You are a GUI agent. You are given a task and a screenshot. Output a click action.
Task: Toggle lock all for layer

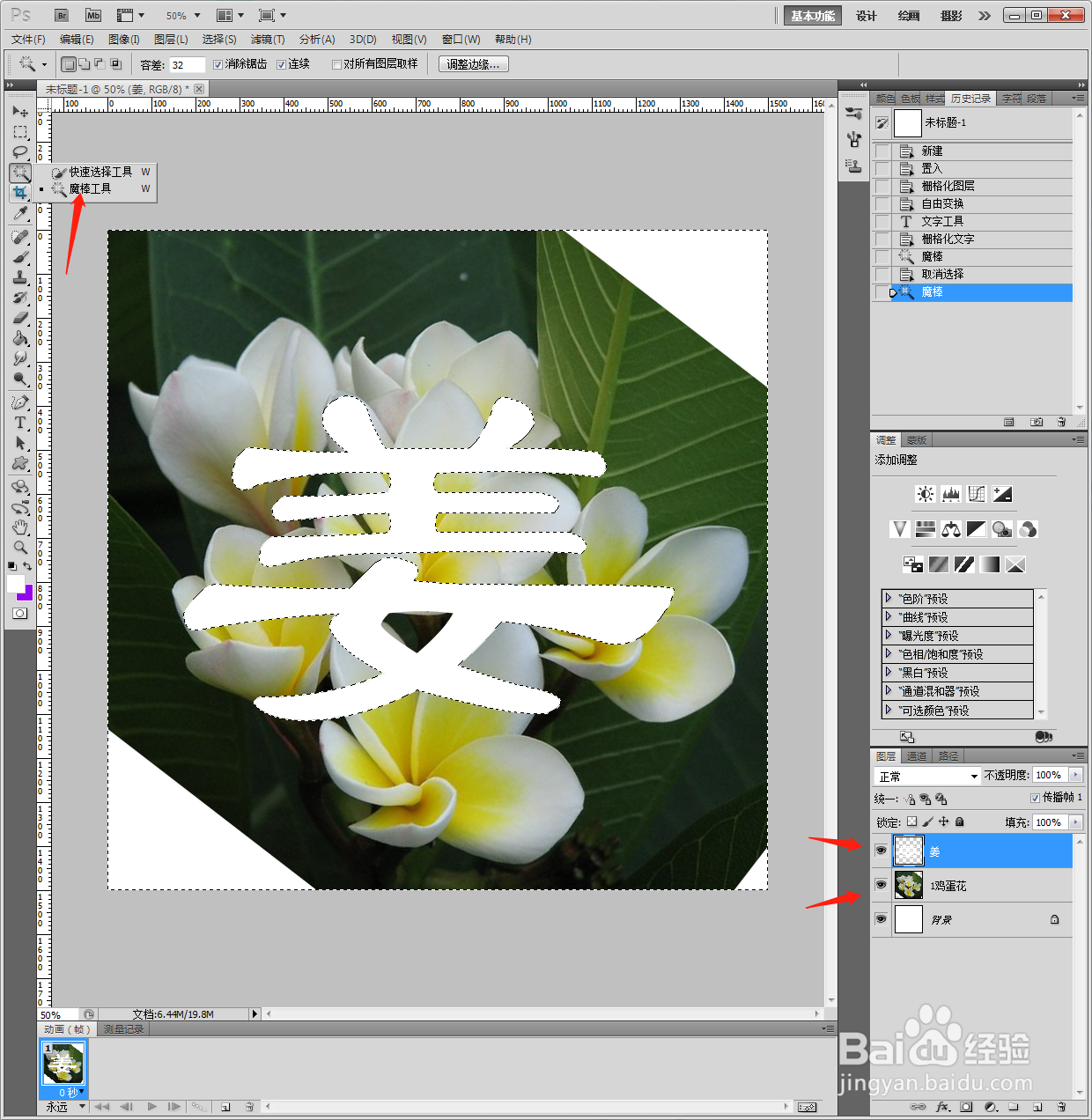click(x=960, y=822)
